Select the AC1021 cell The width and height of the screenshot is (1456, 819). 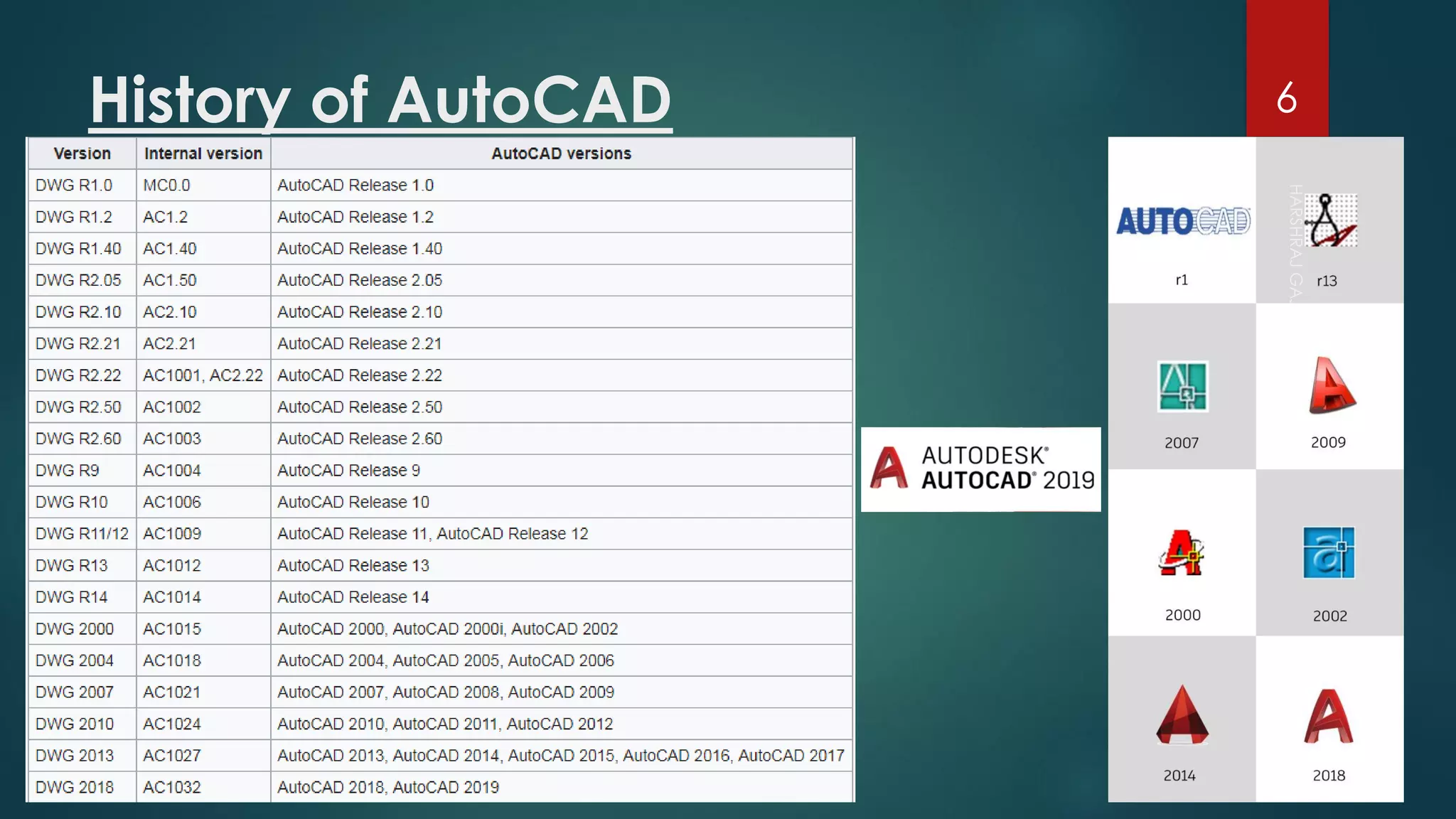tap(203, 692)
